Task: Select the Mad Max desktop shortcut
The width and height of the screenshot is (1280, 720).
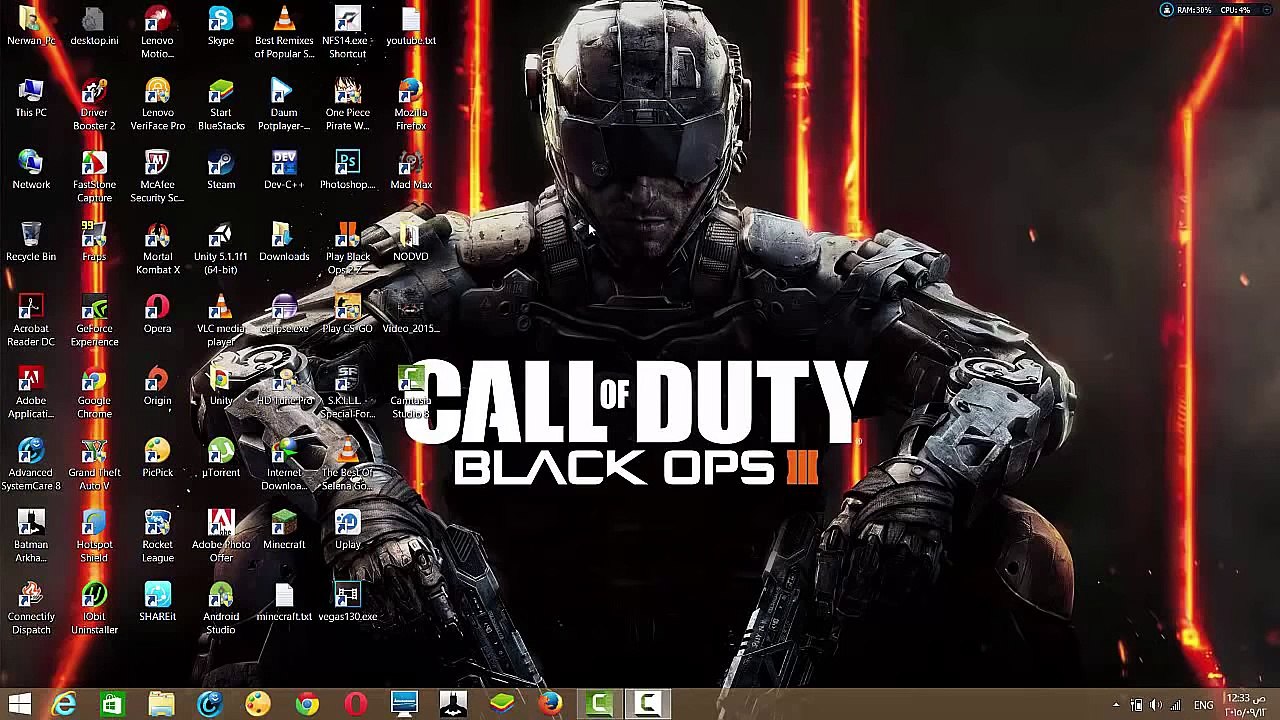Action: 410,171
